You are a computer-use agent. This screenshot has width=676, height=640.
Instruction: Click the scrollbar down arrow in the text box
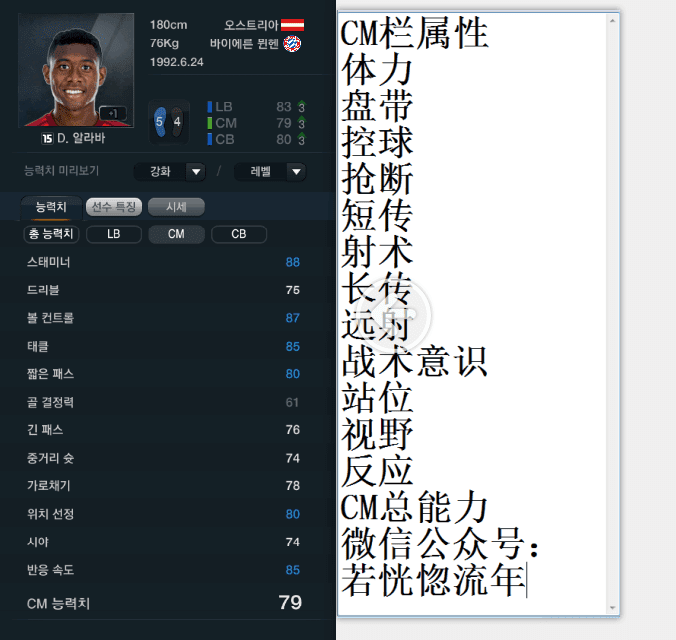(x=612, y=608)
